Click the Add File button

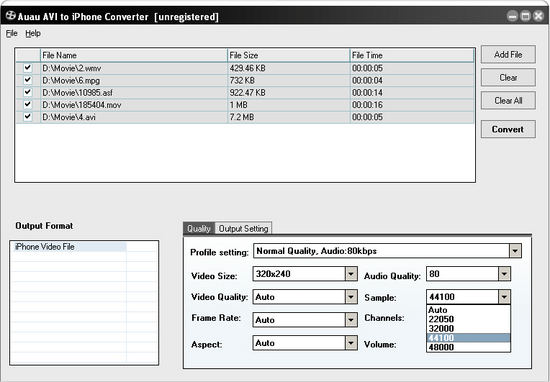(x=508, y=54)
